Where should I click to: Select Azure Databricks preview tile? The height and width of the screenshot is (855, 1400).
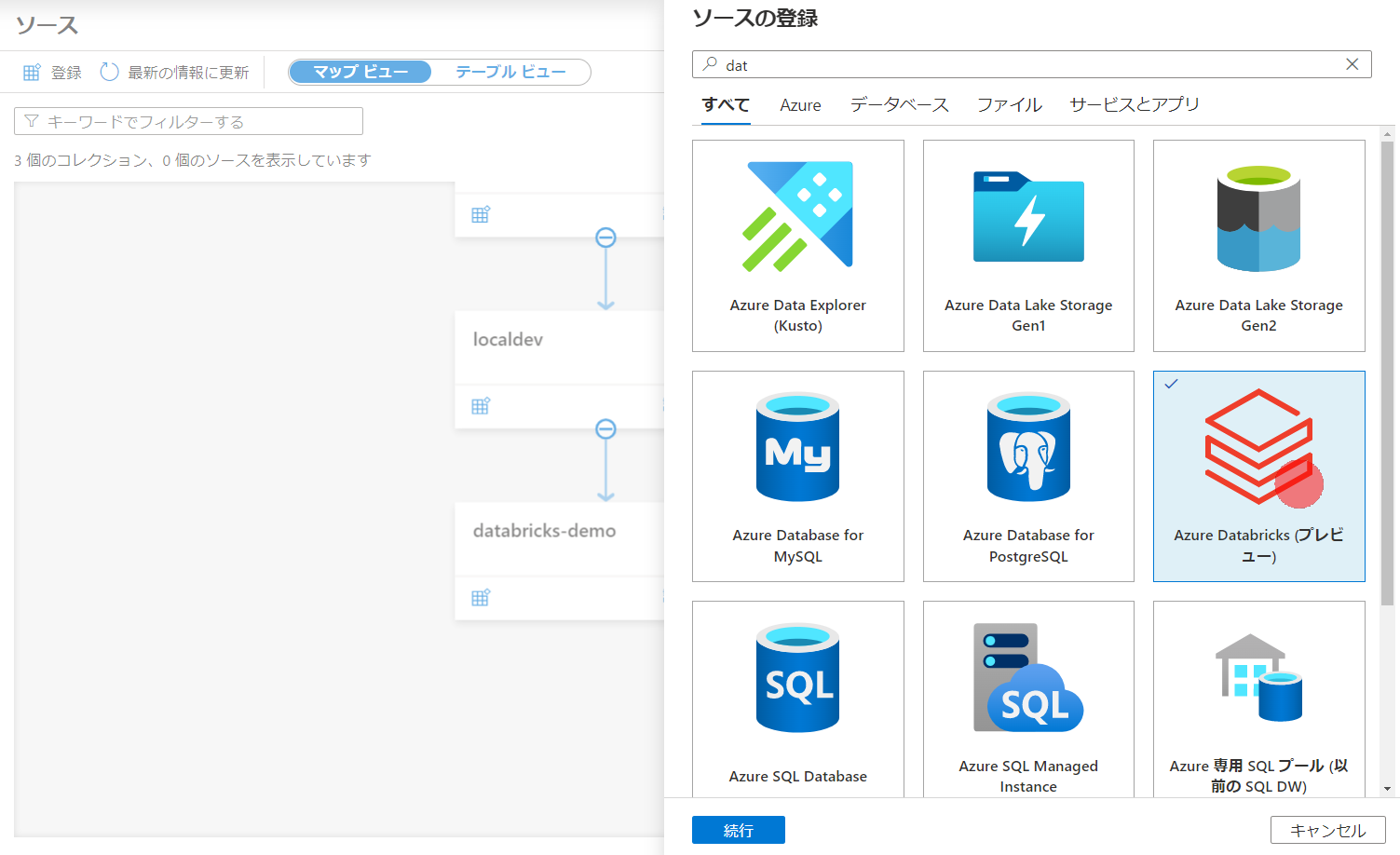[1258, 476]
